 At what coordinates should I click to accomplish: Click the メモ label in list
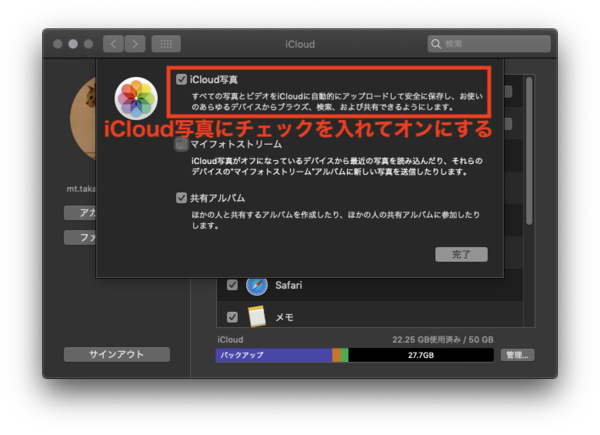click(x=284, y=317)
